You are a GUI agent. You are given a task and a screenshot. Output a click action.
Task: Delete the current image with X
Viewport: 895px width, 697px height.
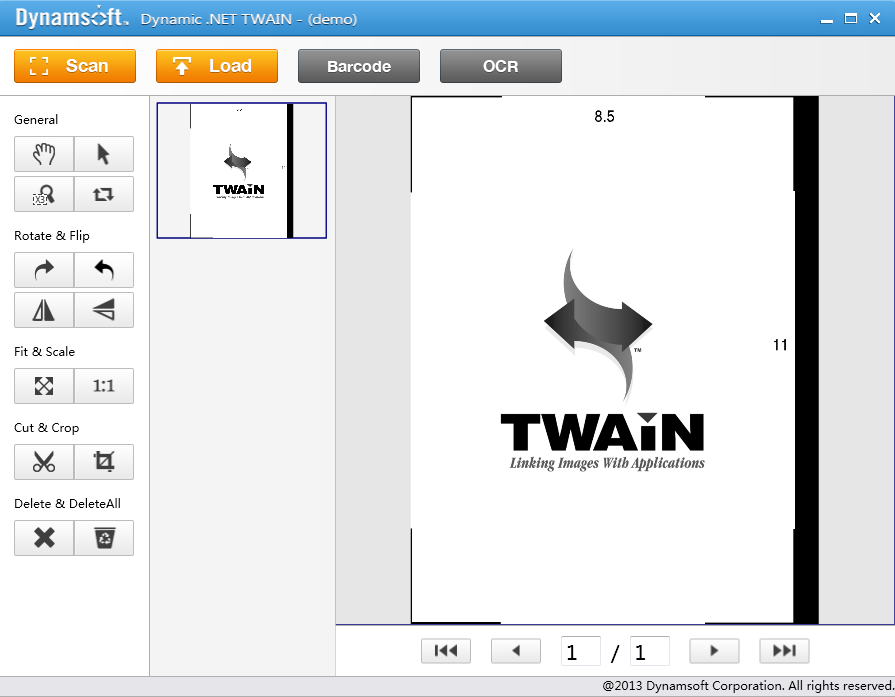[44, 538]
